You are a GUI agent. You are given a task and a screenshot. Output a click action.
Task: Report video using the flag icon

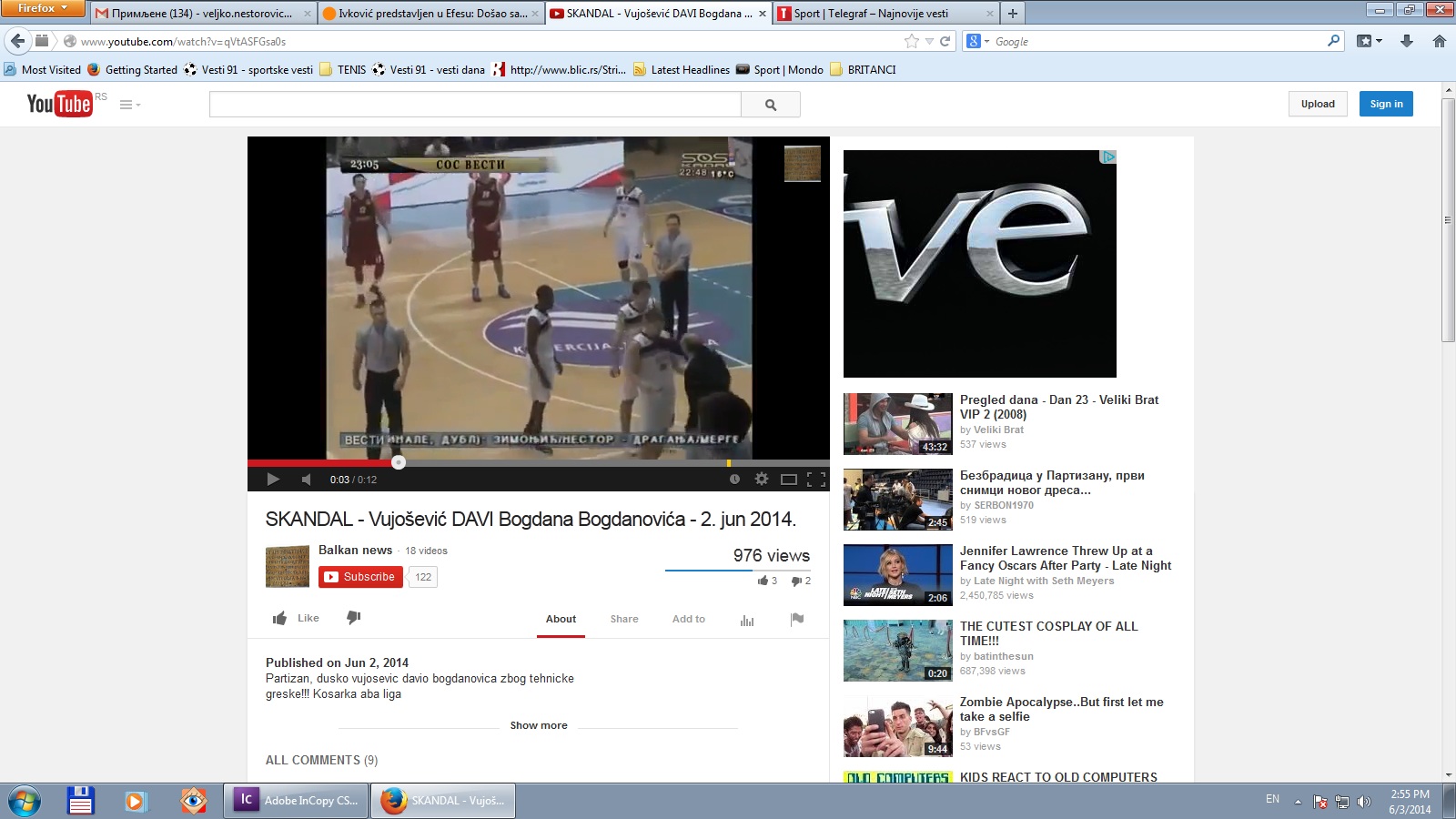(797, 619)
